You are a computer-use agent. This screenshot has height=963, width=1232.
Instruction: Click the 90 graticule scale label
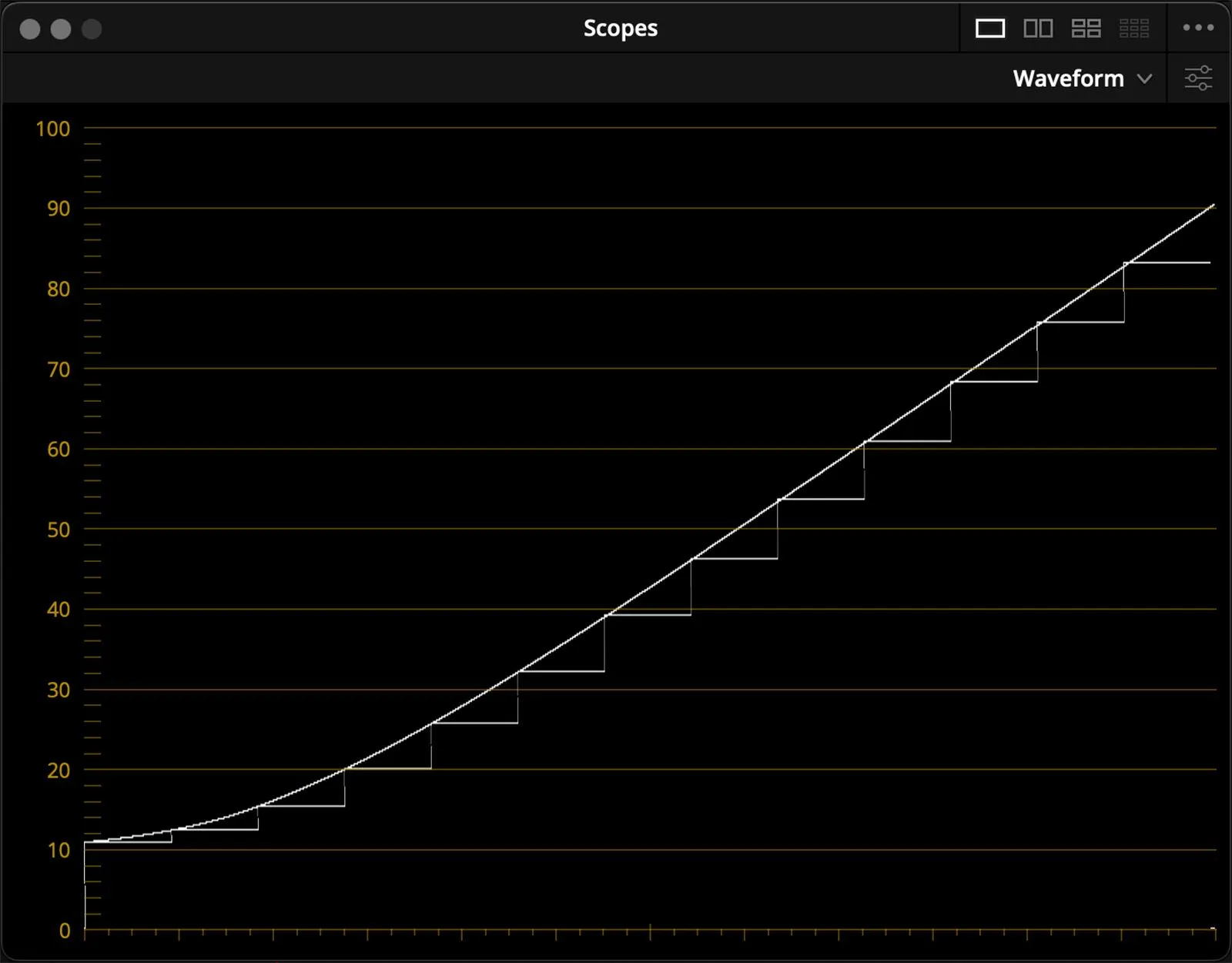click(x=58, y=209)
